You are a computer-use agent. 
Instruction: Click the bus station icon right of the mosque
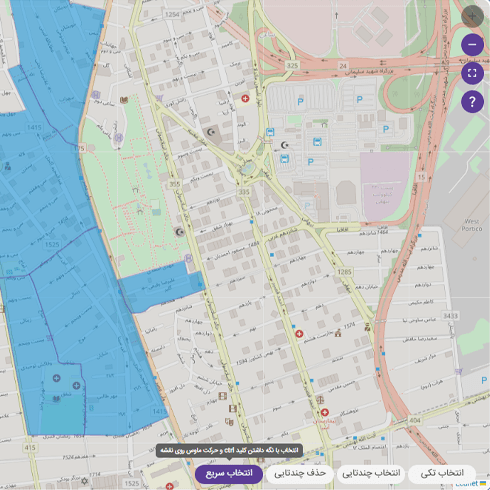(x=317, y=142)
